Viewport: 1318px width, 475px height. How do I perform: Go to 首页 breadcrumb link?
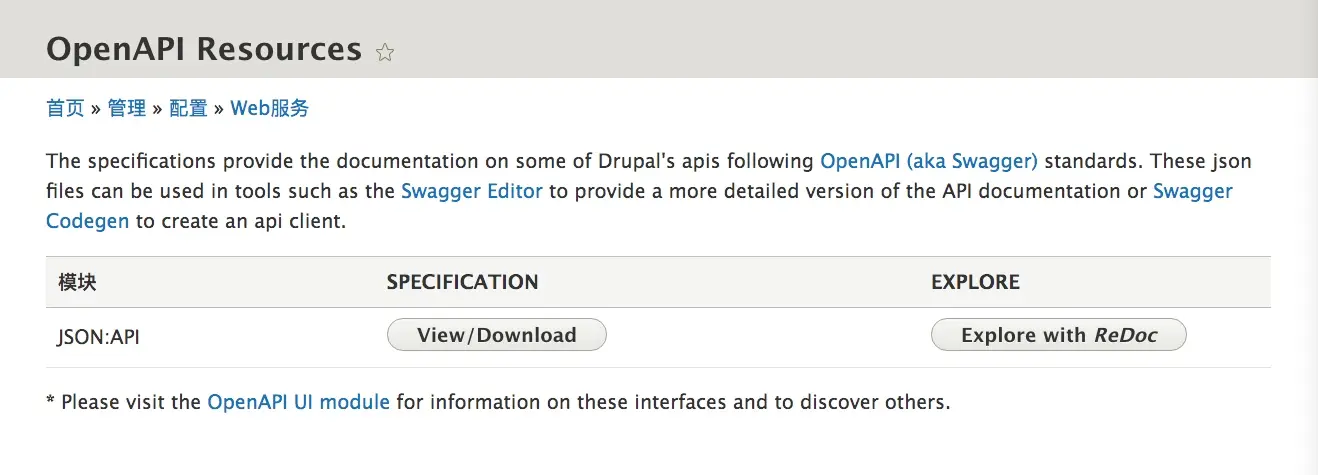click(65, 108)
